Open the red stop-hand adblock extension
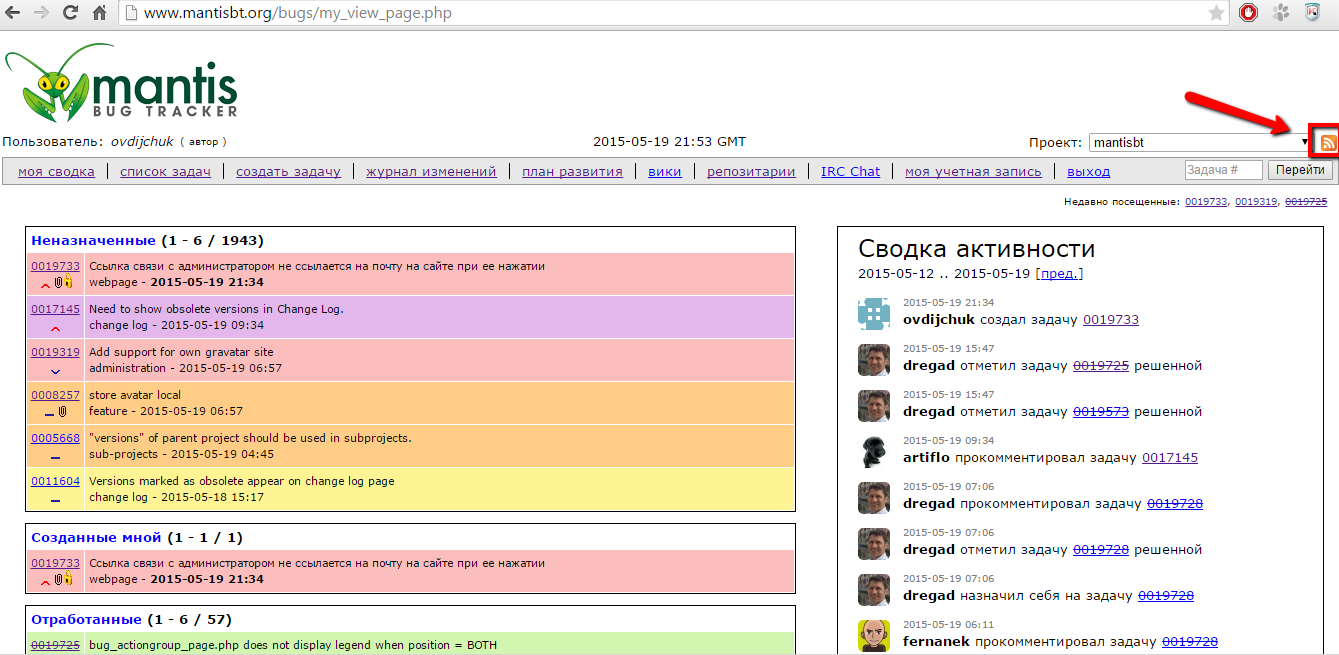Viewport: 1339px width, 655px height. coord(1248,13)
